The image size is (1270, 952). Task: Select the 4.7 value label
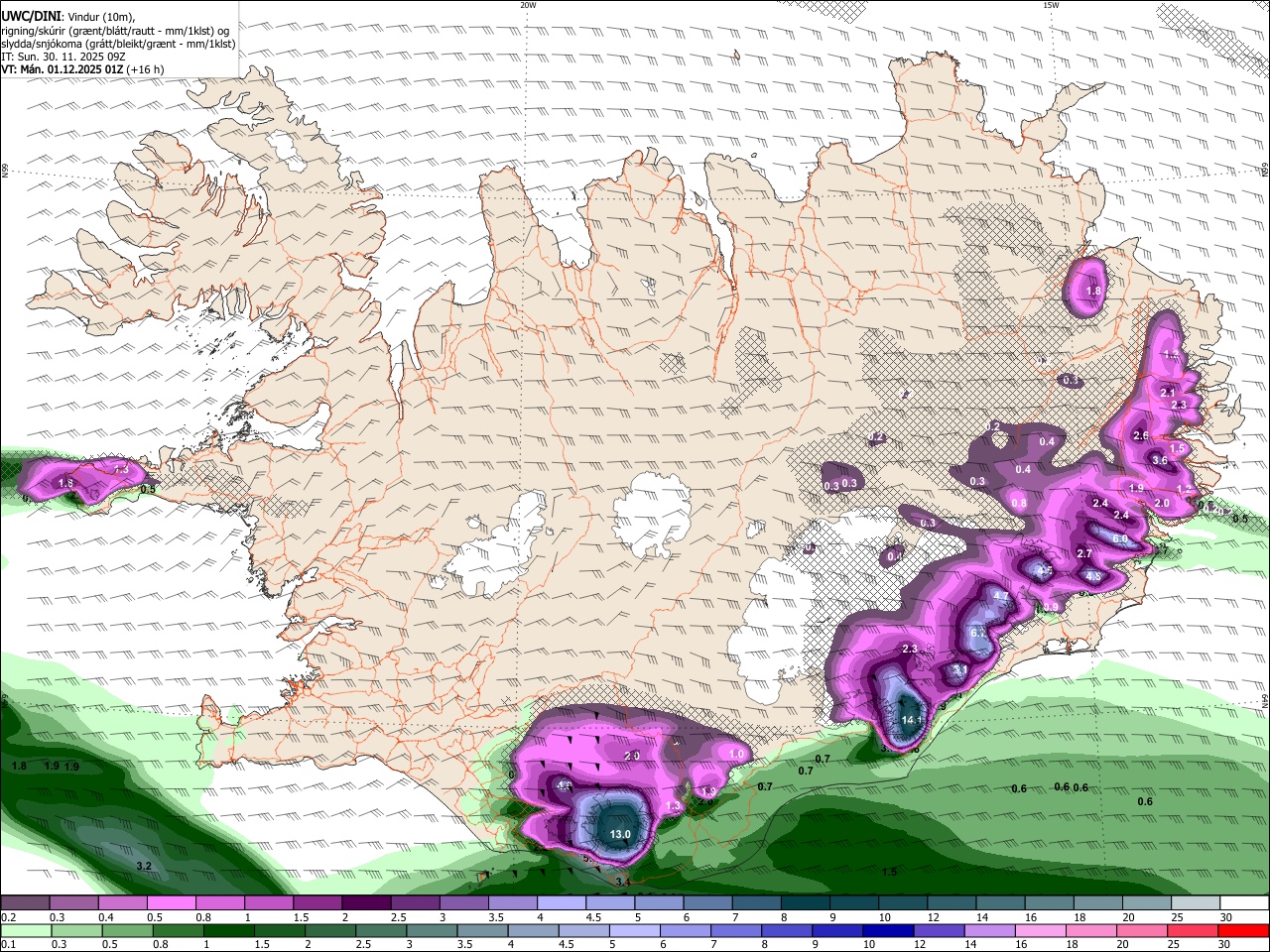point(1001,597)
